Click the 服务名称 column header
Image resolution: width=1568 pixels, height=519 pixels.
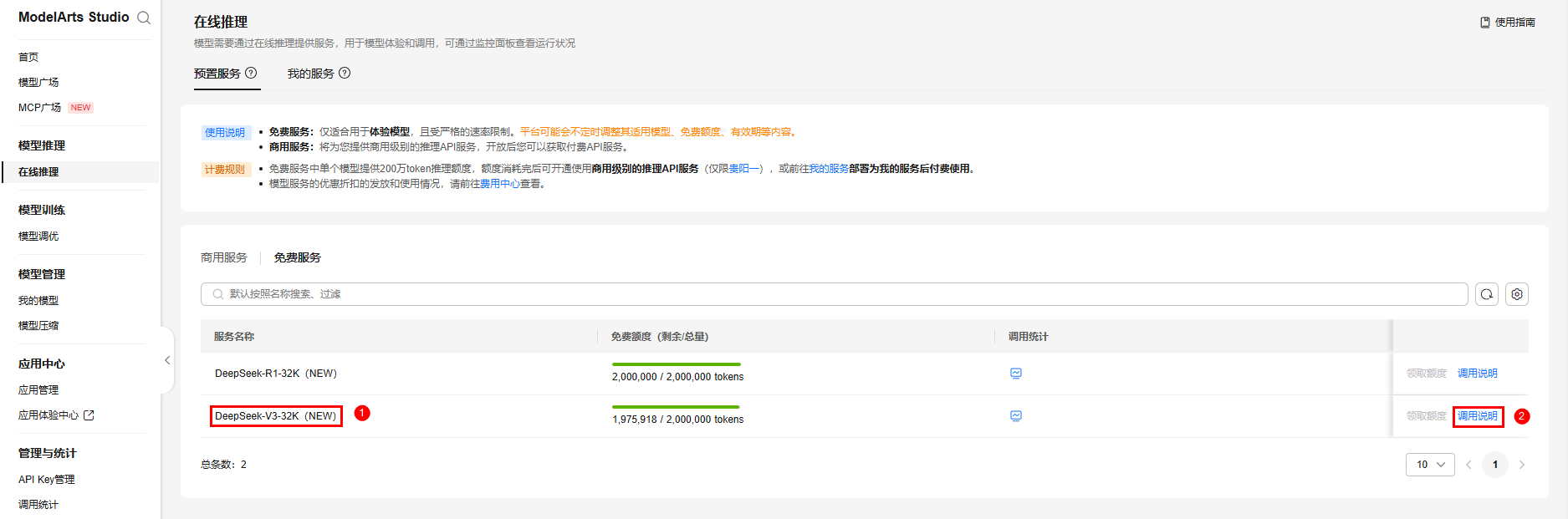[234, 337]
